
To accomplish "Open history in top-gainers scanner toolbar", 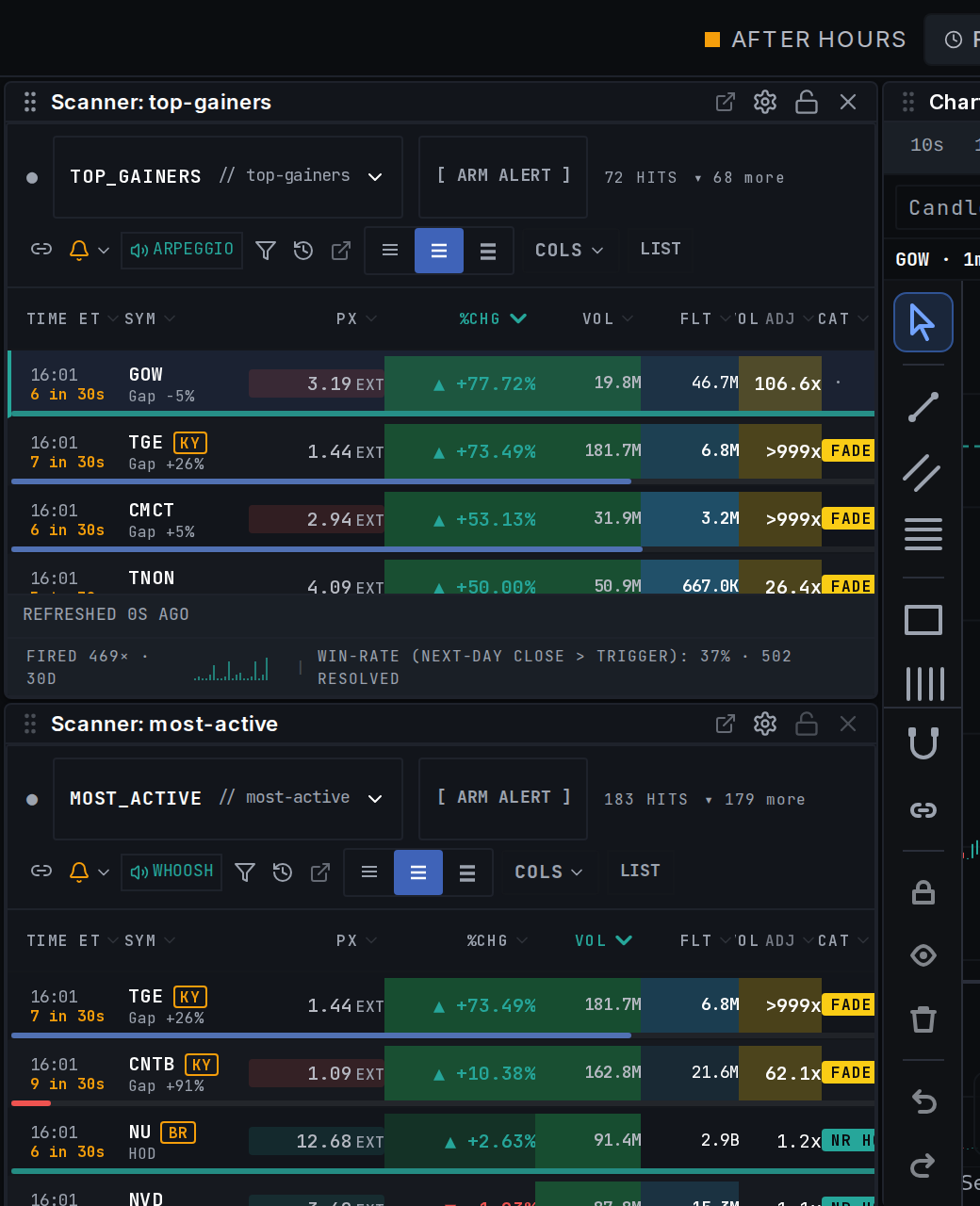I will point(303,251).
